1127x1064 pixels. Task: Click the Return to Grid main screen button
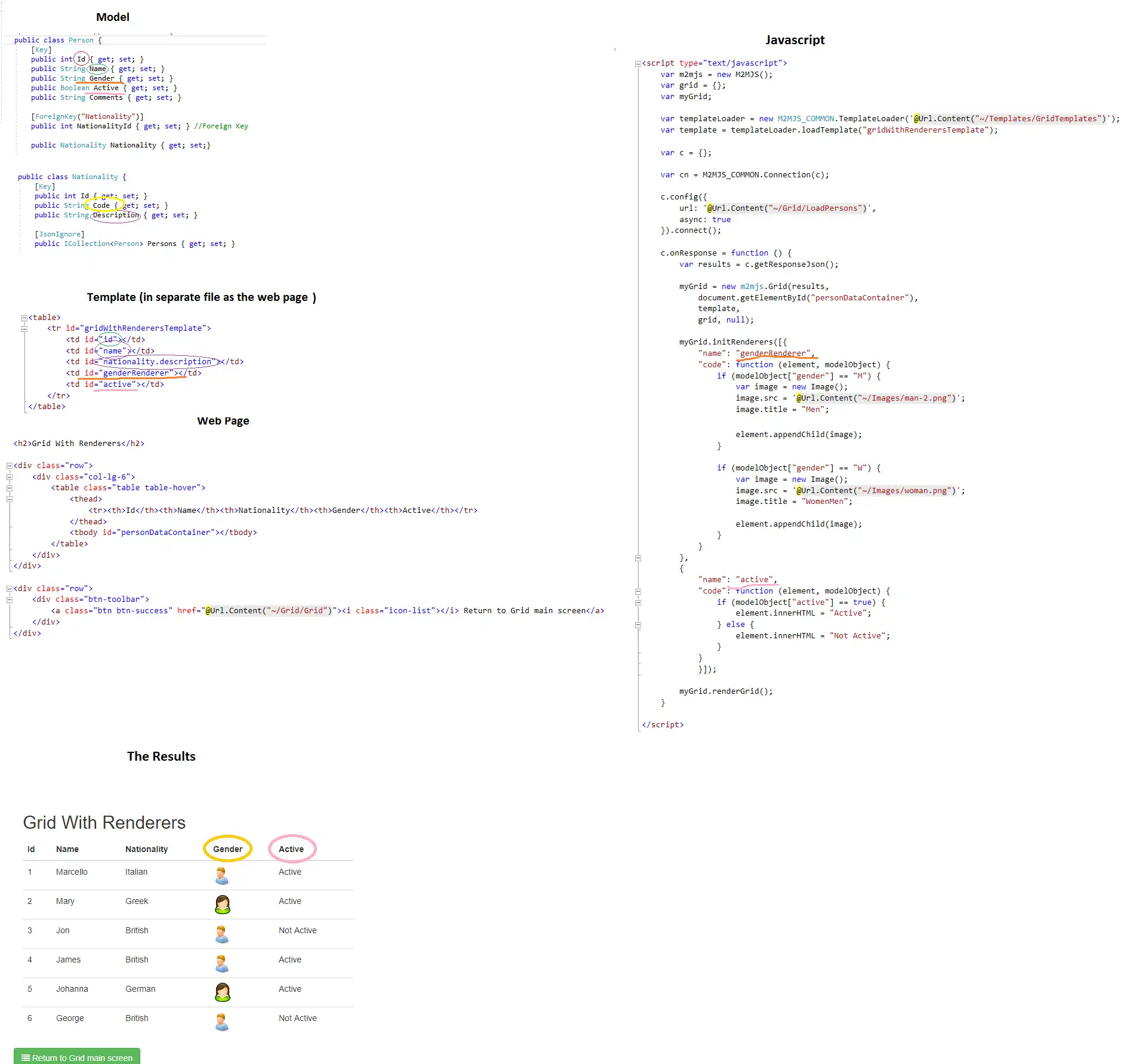pos(77,1056)
